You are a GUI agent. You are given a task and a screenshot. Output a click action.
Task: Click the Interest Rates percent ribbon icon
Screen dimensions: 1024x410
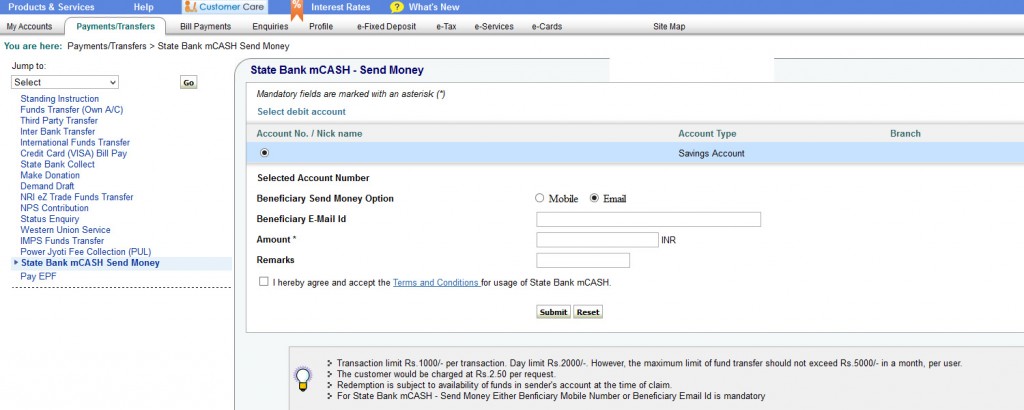coord(296,8)
